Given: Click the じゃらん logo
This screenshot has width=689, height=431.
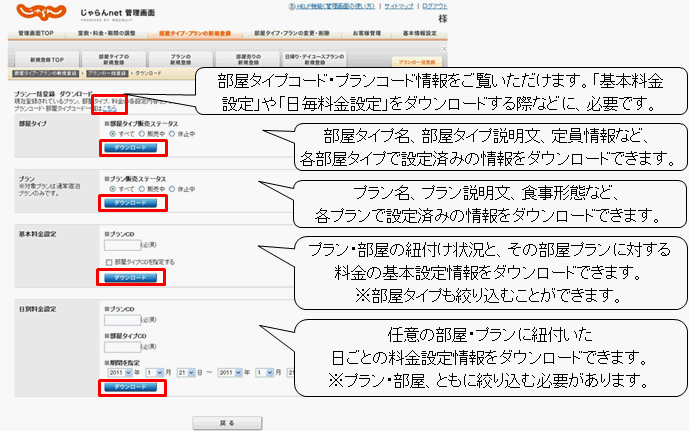Looking at the screenshot, I should click(x=41, y=12).
